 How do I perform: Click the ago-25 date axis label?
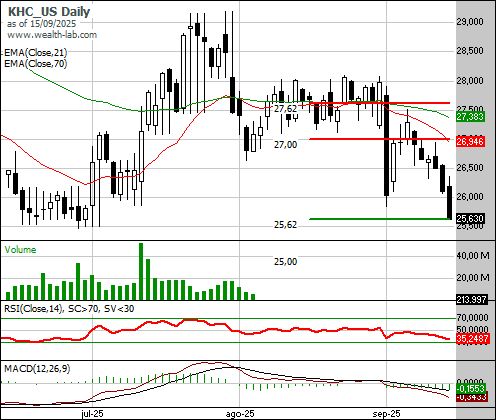[240, 414]
